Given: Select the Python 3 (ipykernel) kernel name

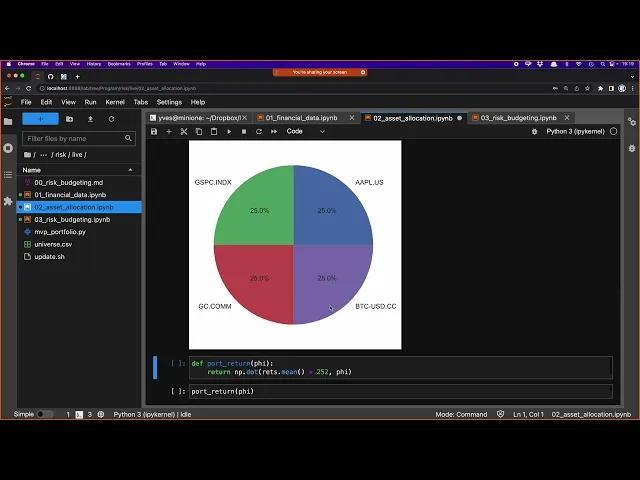Looking at the screenshot, I should (x=575, y=131).
